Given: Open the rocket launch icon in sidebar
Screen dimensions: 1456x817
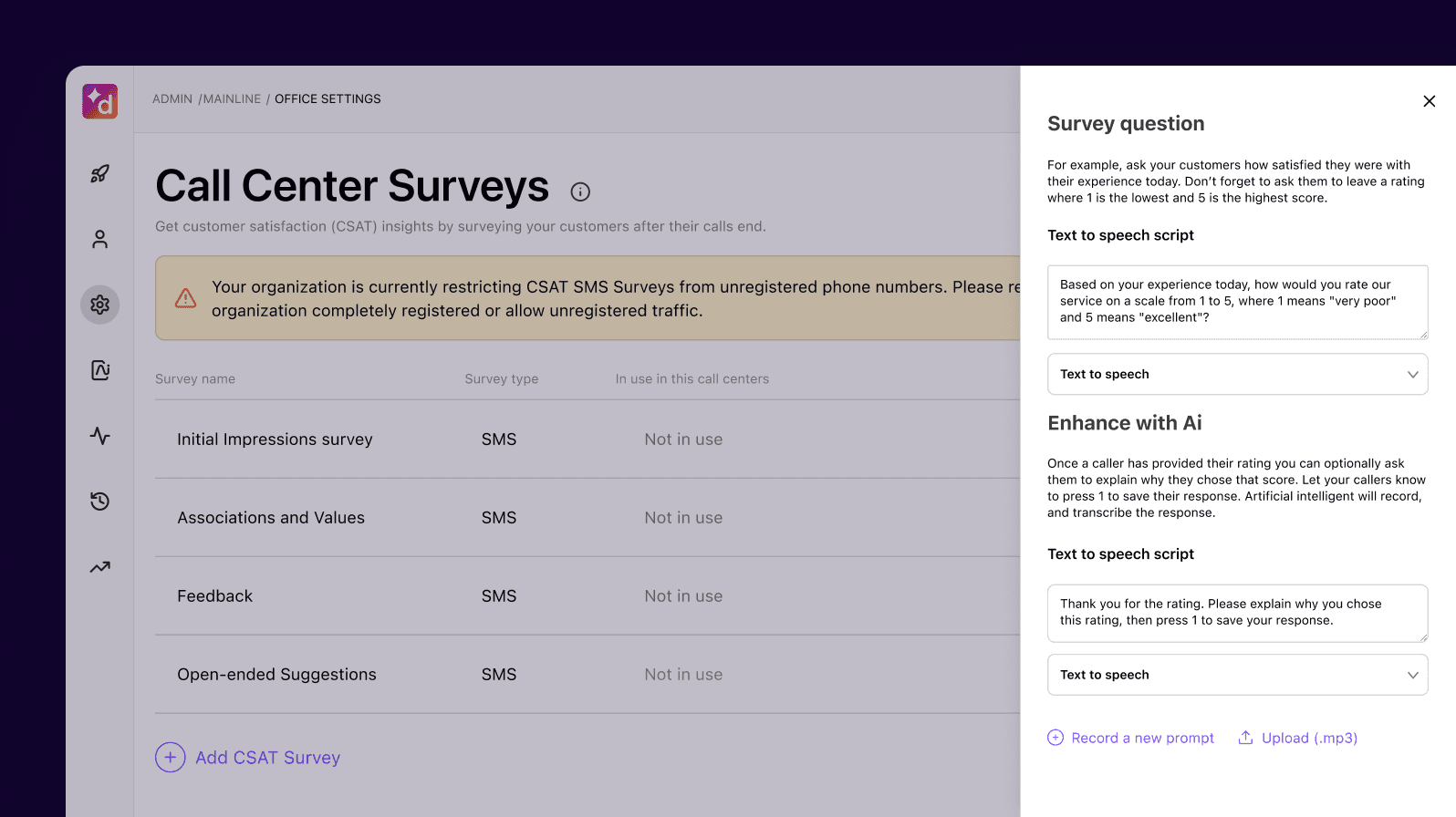Looking at the screenshot, I should click(x=100, y=173).
